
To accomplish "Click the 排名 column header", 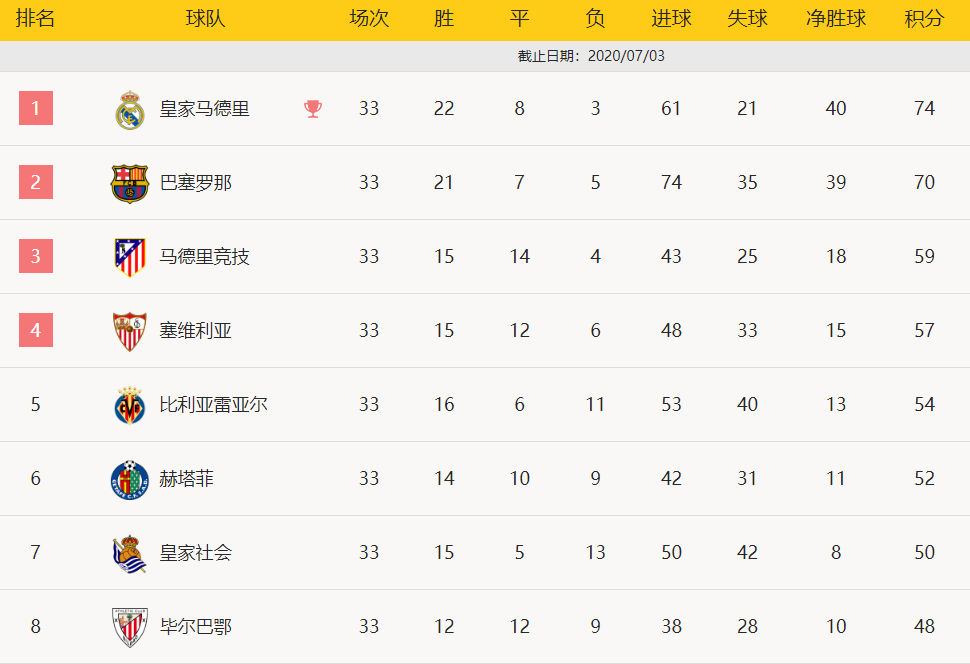I will click(x=35, y=19).
